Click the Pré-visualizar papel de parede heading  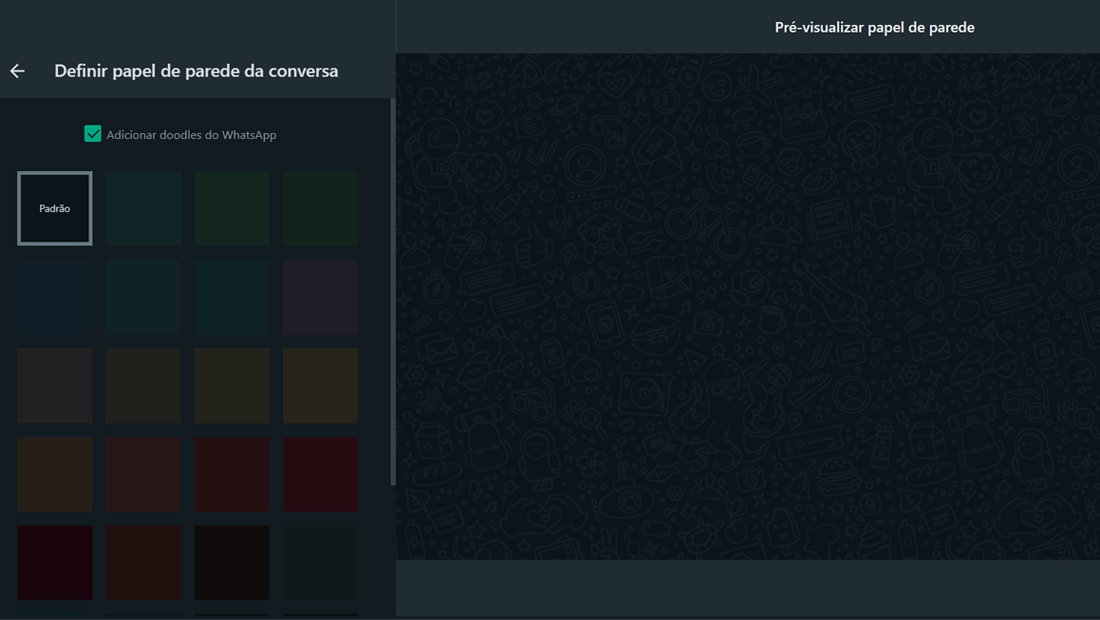pos(874,27)
